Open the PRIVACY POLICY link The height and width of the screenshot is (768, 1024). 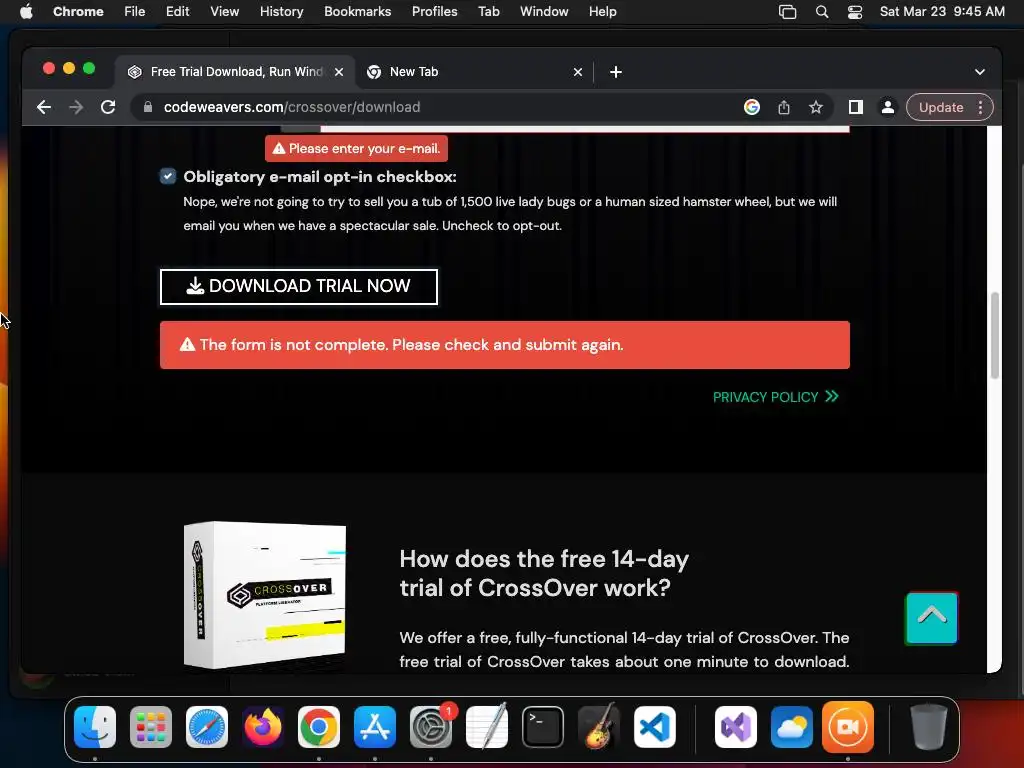point(775,397)
